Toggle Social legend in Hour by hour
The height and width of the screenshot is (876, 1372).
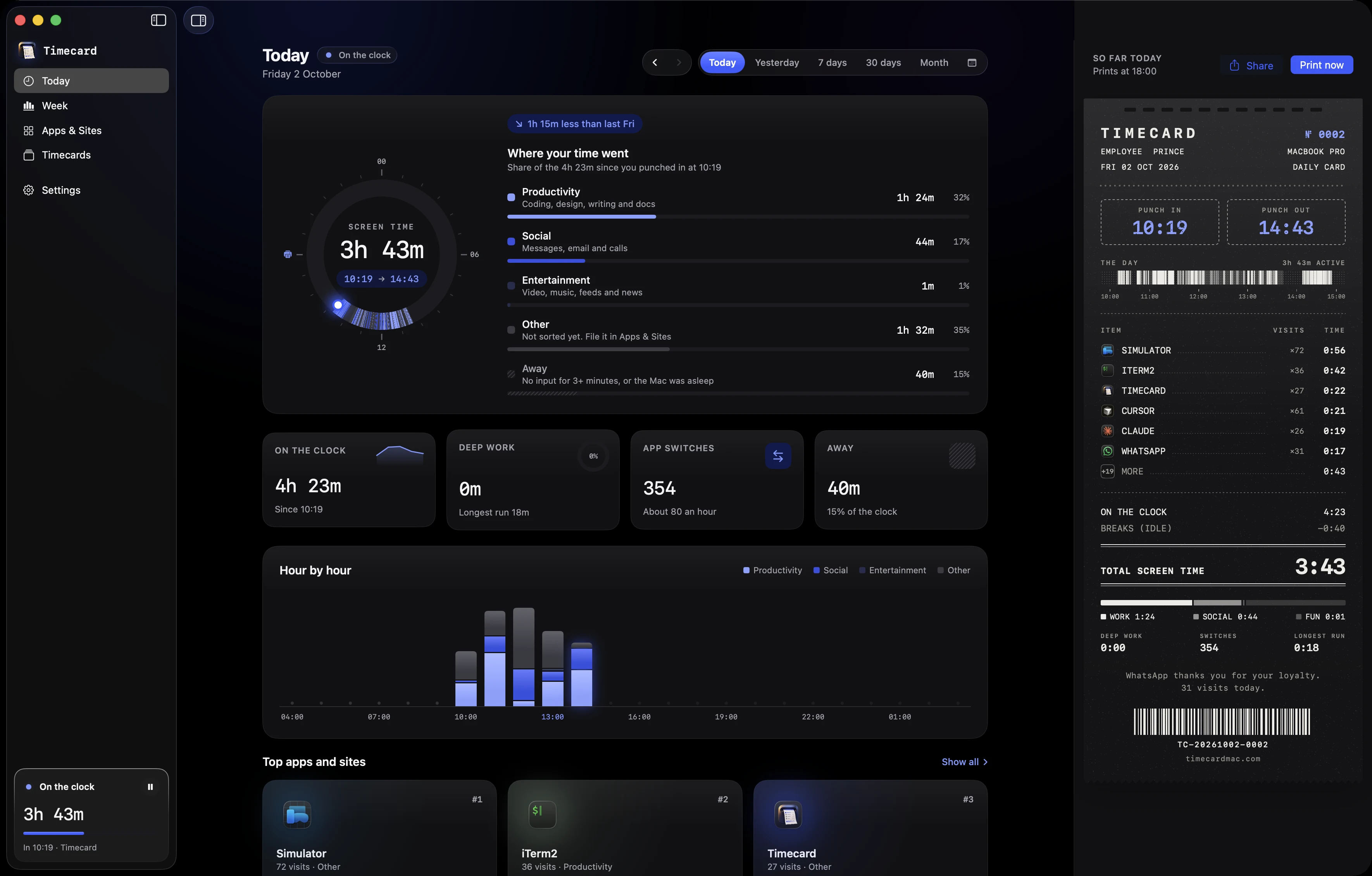point(830,571)
